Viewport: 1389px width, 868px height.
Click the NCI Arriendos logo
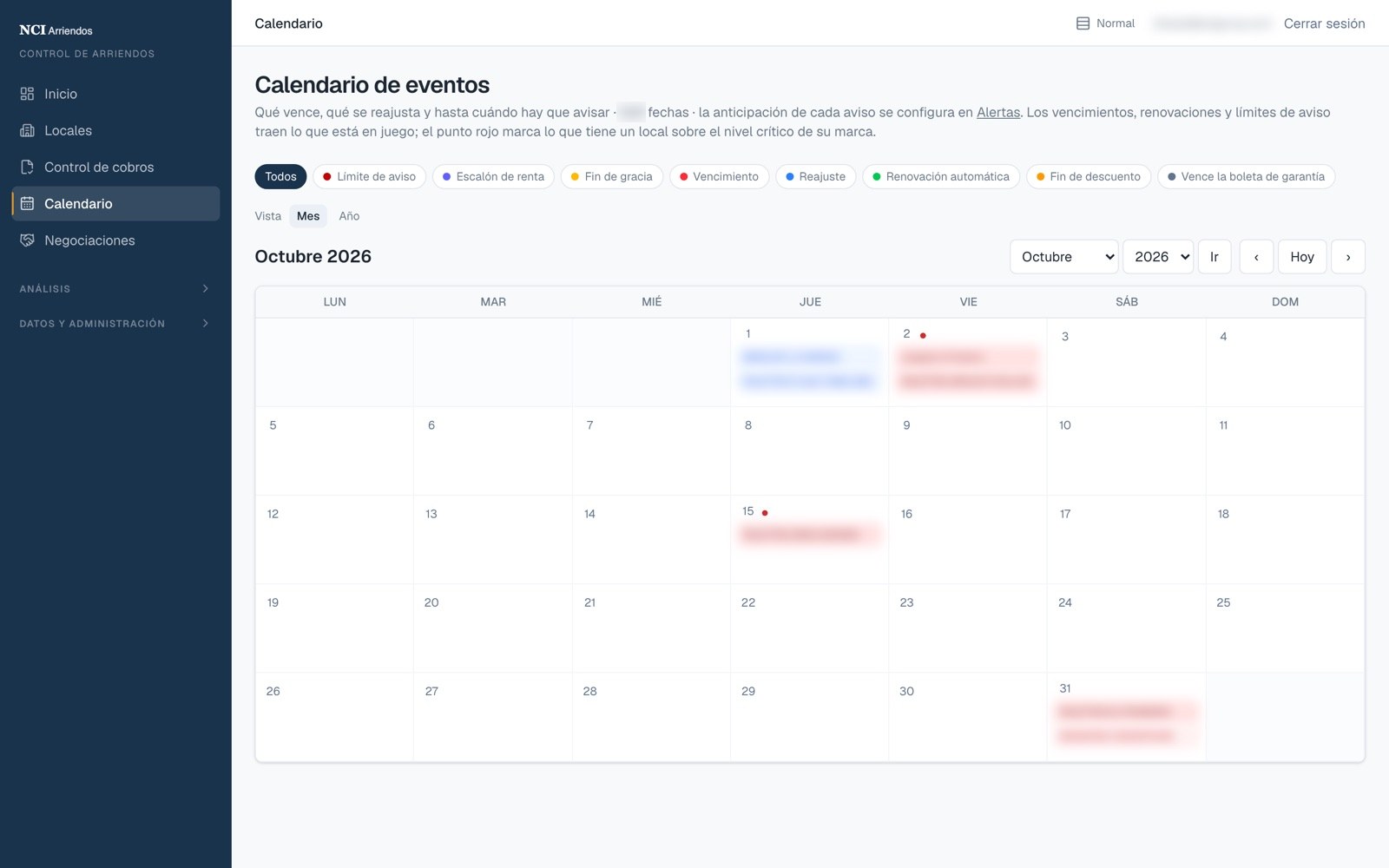pyautogui.click(x=56, y=30)
